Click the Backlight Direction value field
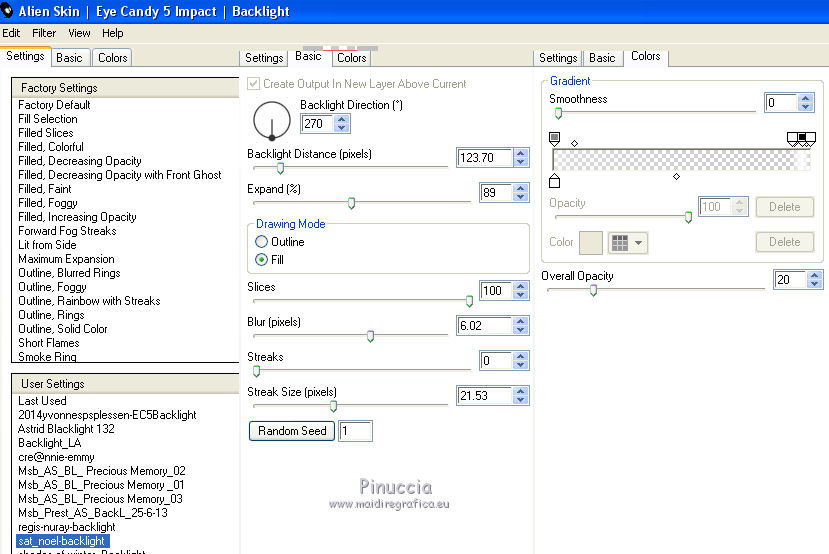This screenshot has width=829, height=554. (317, 124)
